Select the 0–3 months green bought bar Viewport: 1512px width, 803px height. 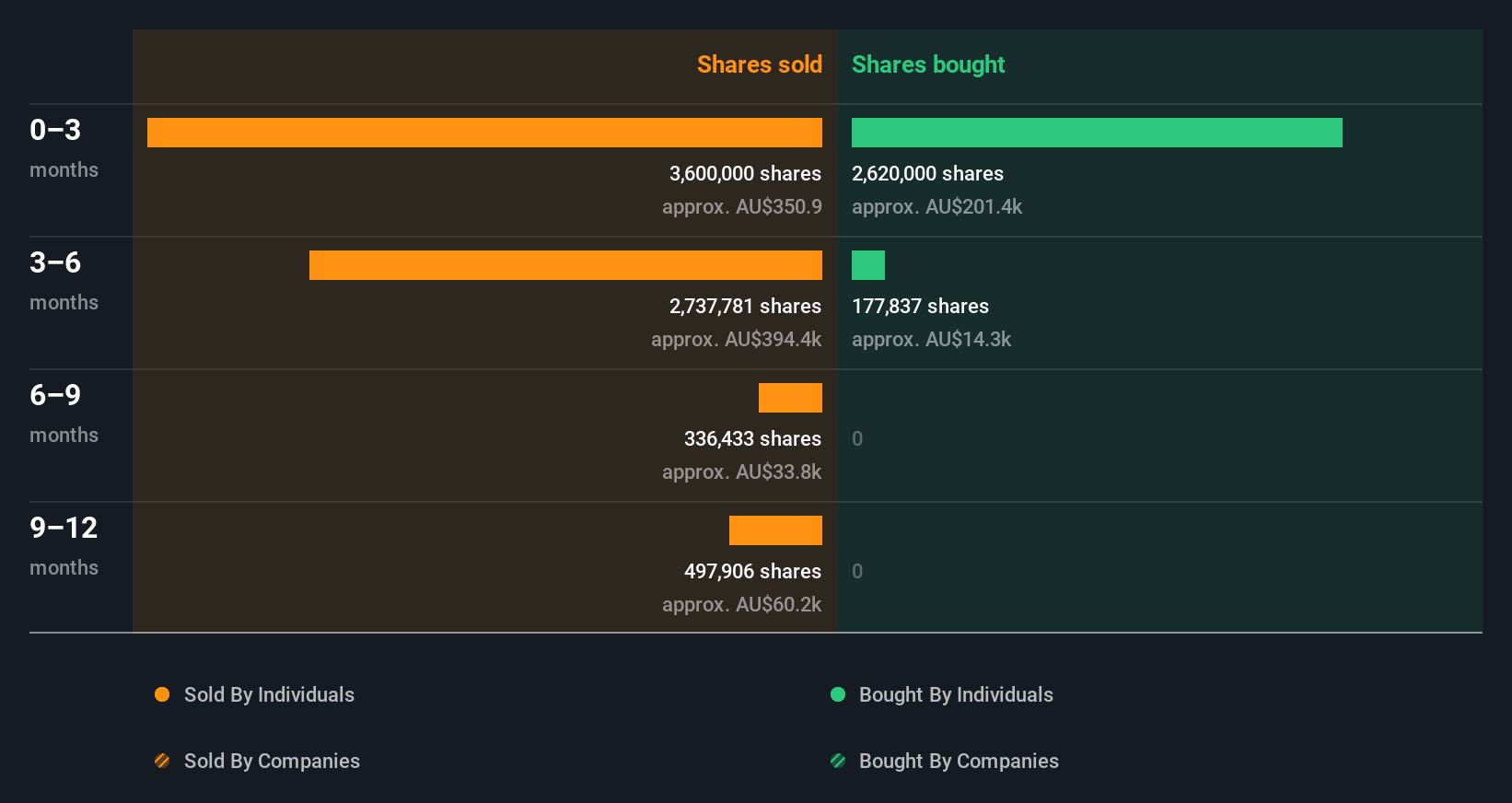tap(1097, 133)
